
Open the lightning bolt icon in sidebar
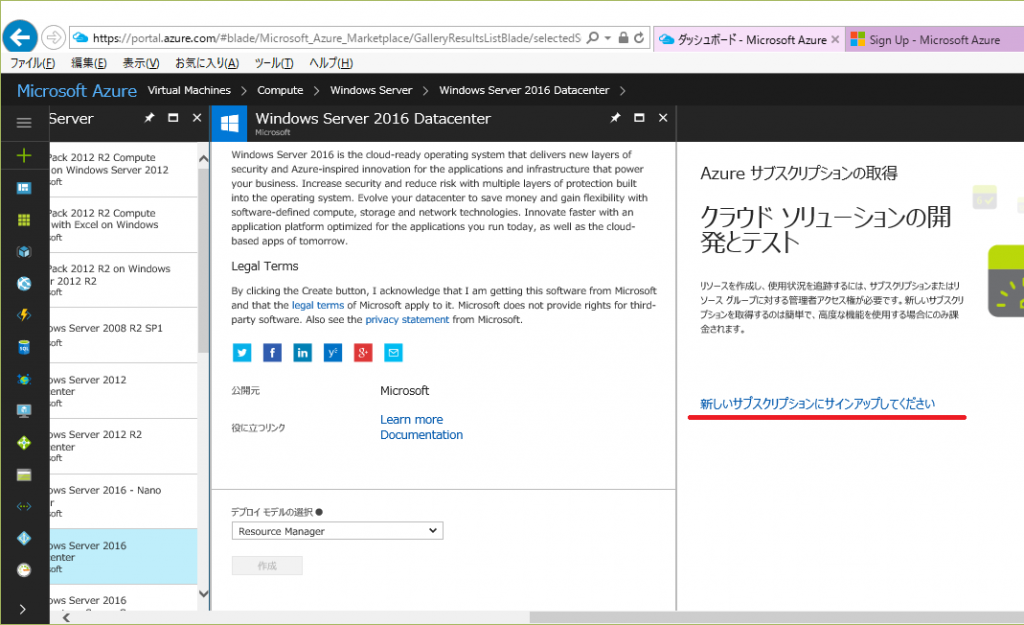(24, 315)
